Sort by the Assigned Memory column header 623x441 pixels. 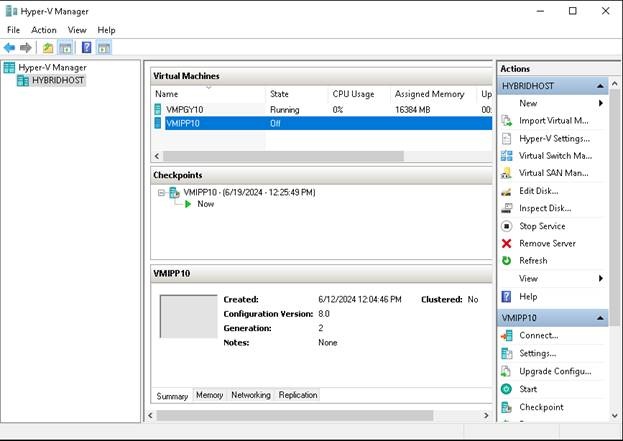[x=433, y=94]
